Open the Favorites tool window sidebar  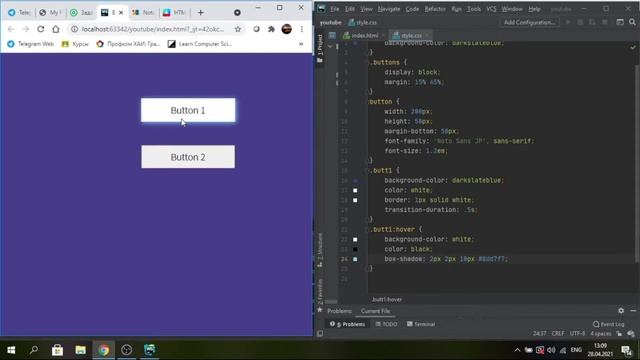pos(320,295)
